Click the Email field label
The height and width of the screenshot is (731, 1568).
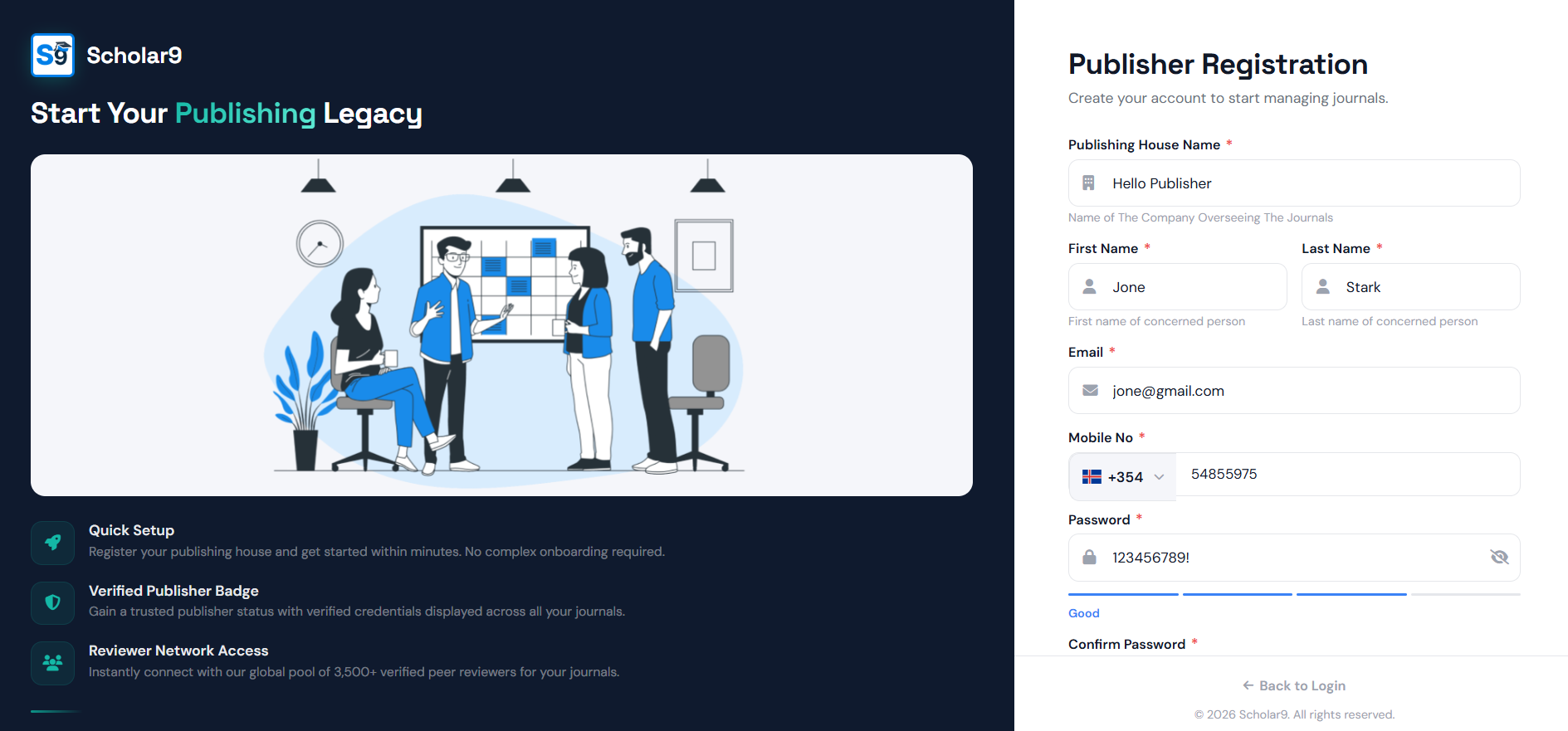(x=1086, y=352)
